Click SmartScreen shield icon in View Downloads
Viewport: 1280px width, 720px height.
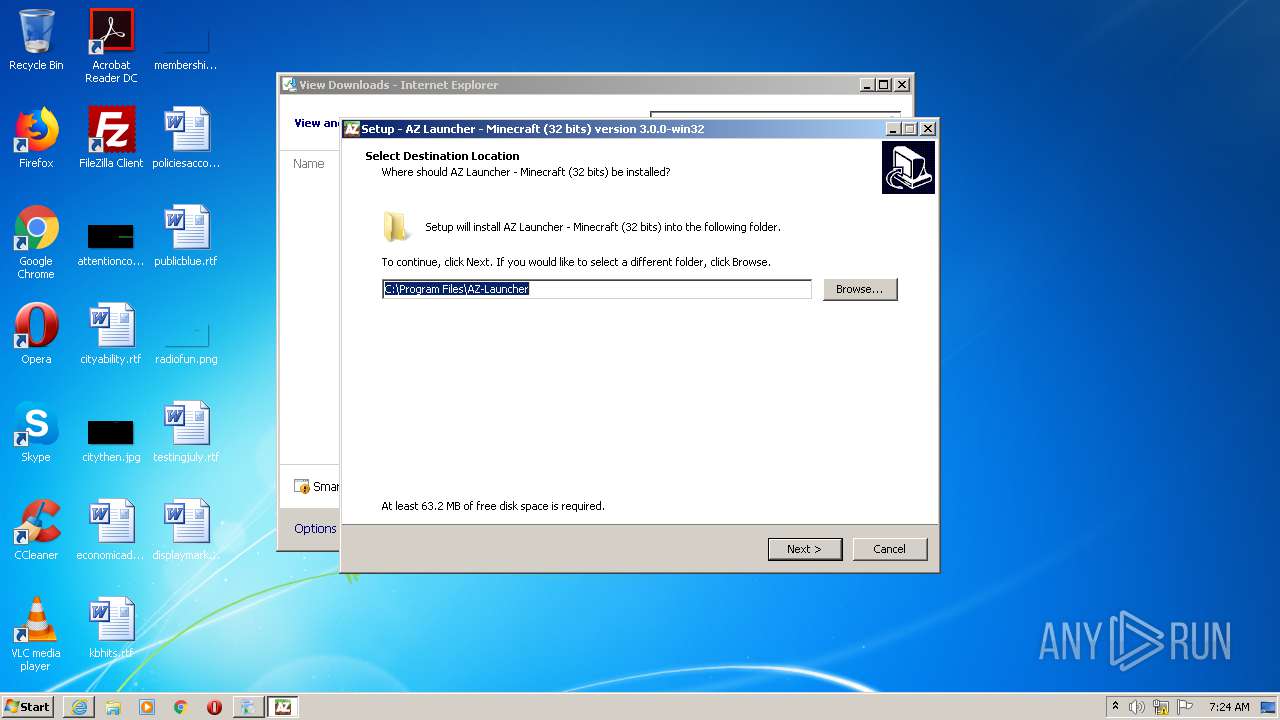pos(302,487)
